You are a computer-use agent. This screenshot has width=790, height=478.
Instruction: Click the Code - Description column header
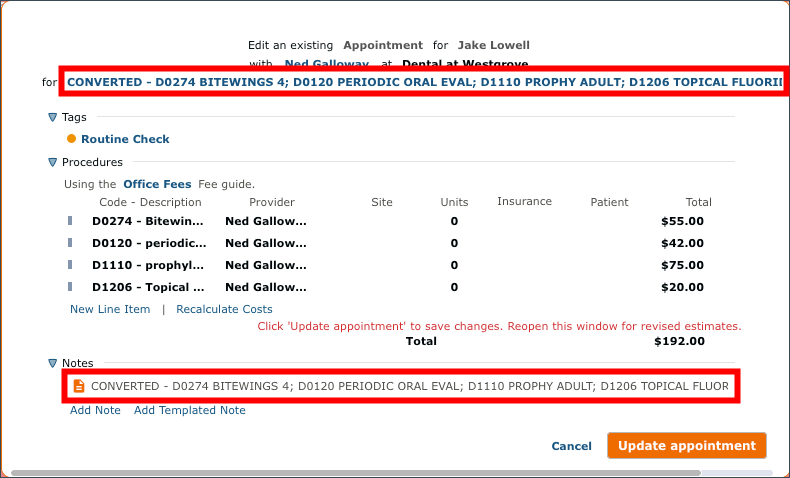tap(150, 202)
